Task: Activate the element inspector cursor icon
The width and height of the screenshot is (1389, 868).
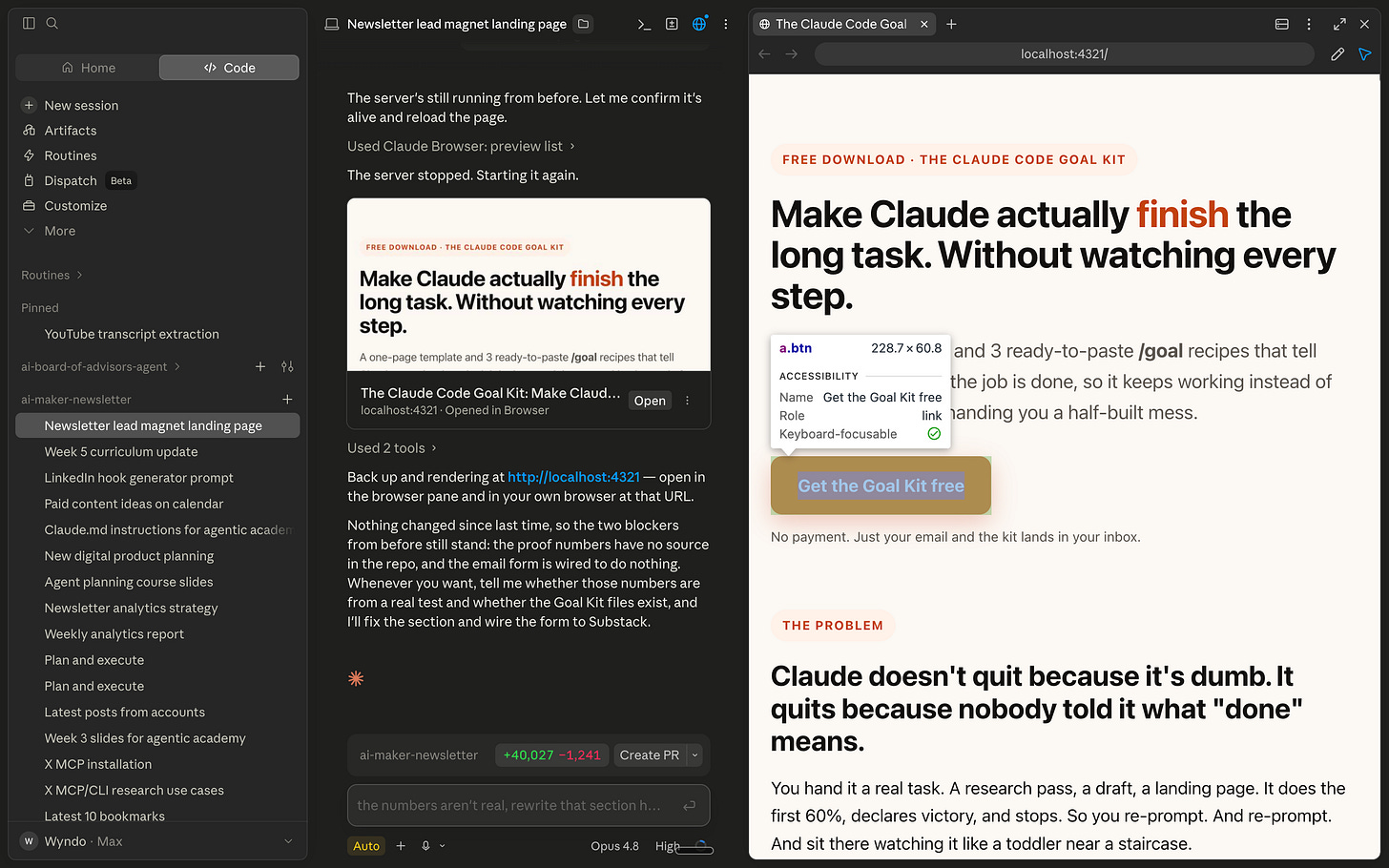Action: tap(1365, 54)
